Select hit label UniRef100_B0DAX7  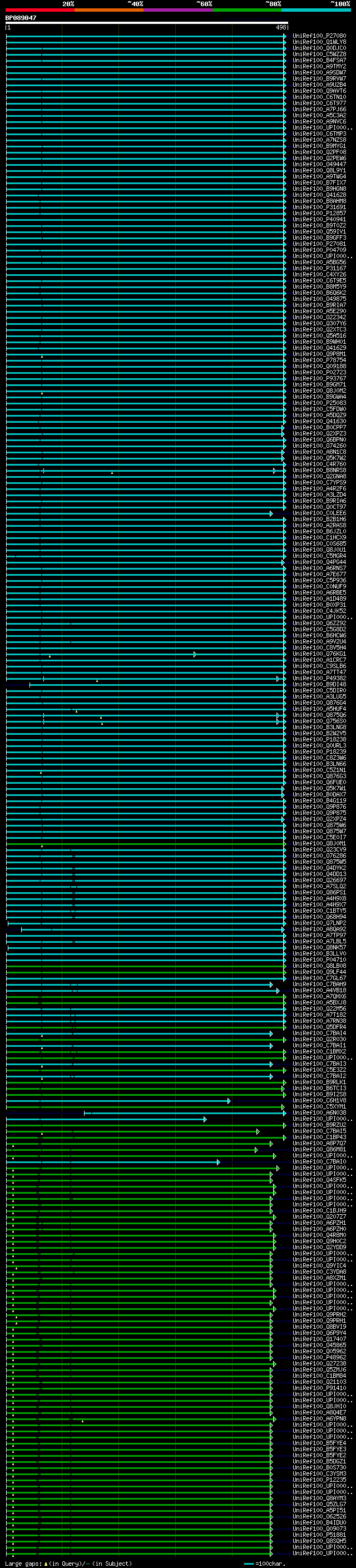(319, 794)
